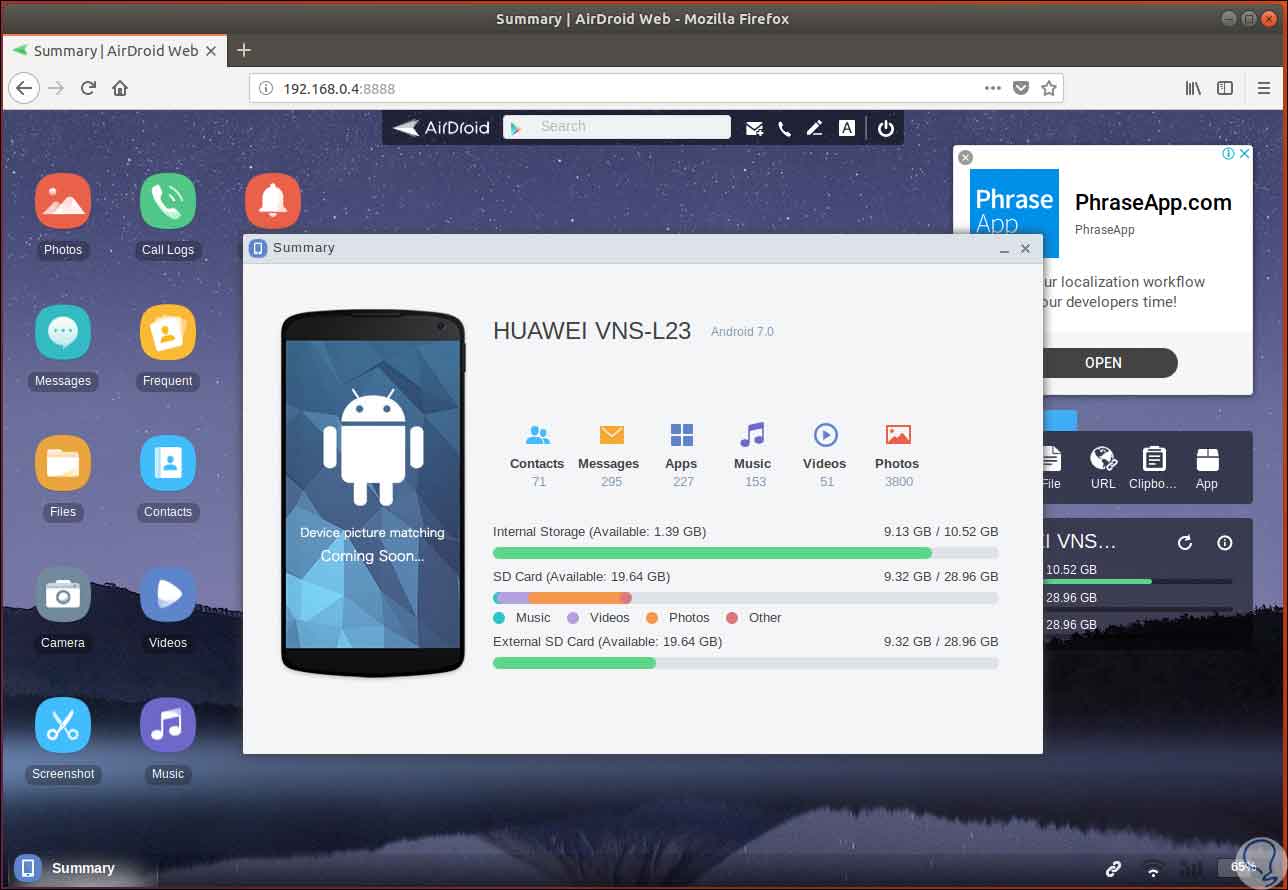Reload the current page

coord(88,88)
